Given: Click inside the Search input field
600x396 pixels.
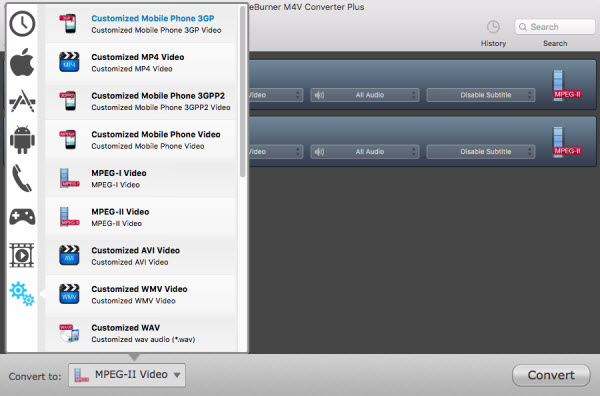Looking at the screenshot, I should [555, 27].
